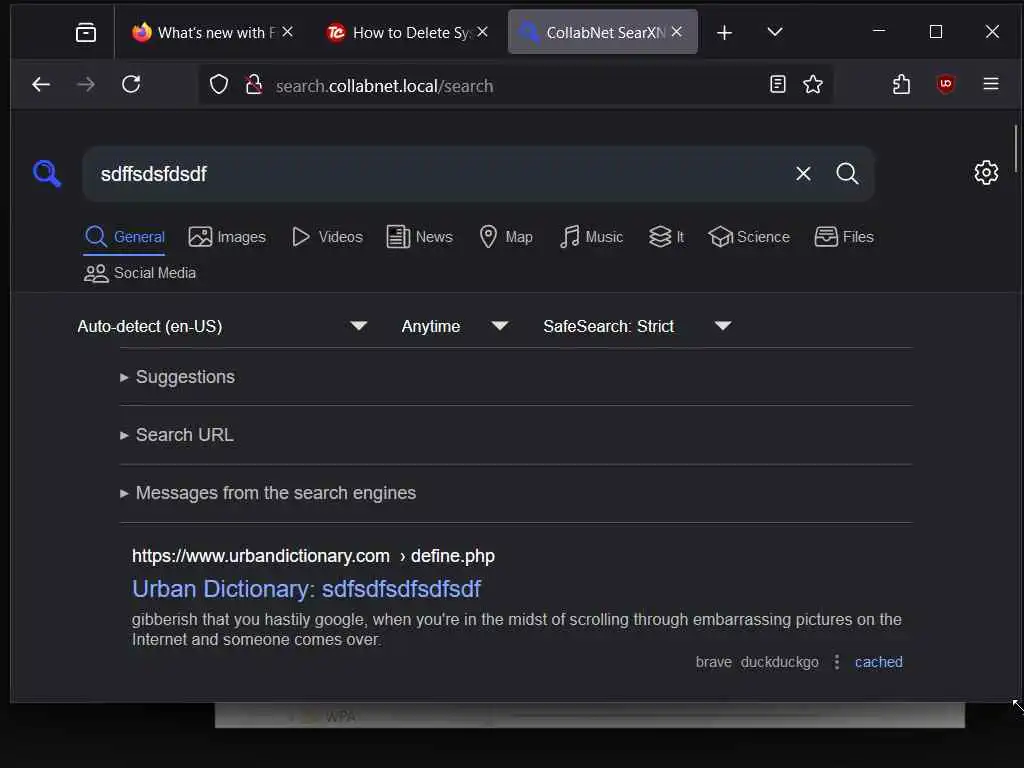Submit search with magnifier button
This screenshot has width=1024, height=768.
pos(847,174)
